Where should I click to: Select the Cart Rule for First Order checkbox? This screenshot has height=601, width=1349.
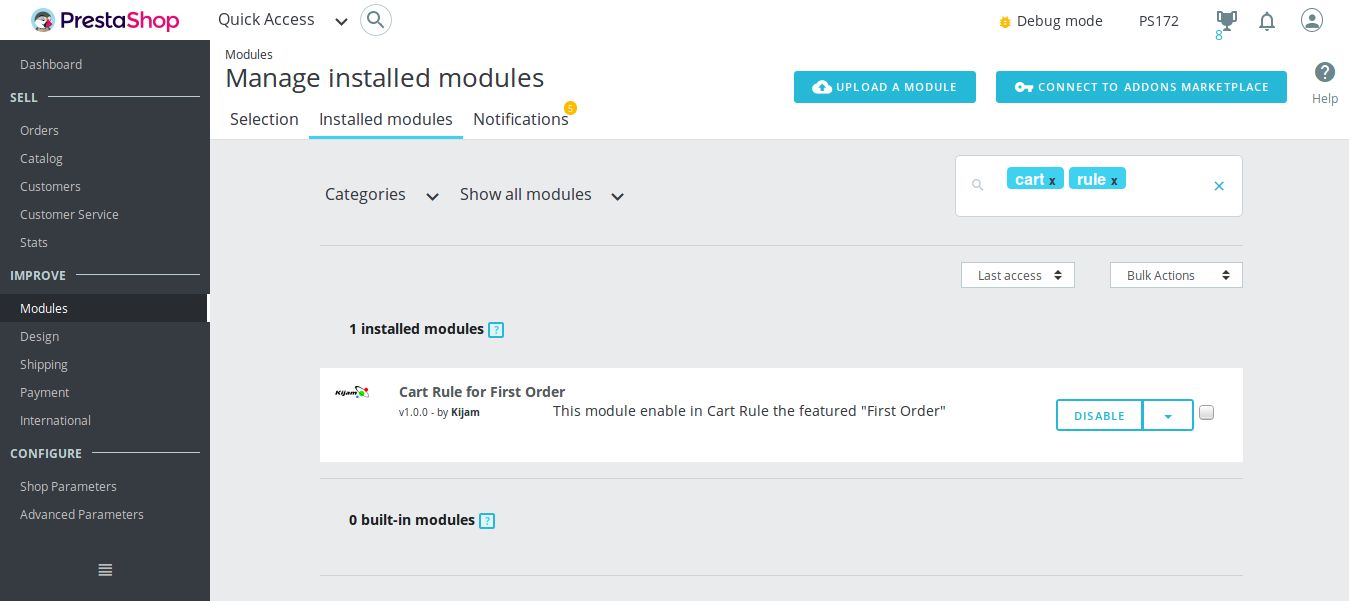(x=1206, y=412)
